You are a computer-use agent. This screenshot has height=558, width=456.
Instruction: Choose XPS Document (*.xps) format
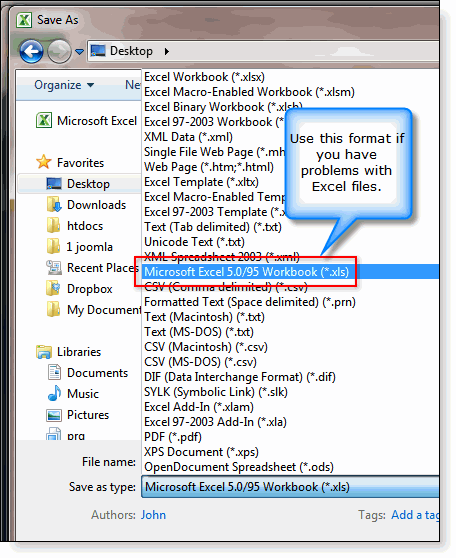201,452
